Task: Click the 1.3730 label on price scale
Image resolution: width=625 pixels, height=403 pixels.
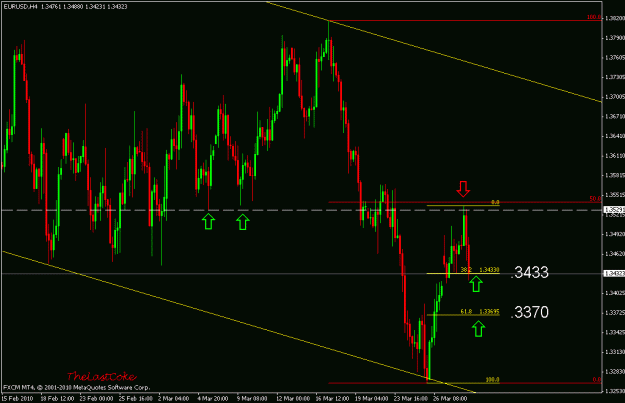Action: 615,77
